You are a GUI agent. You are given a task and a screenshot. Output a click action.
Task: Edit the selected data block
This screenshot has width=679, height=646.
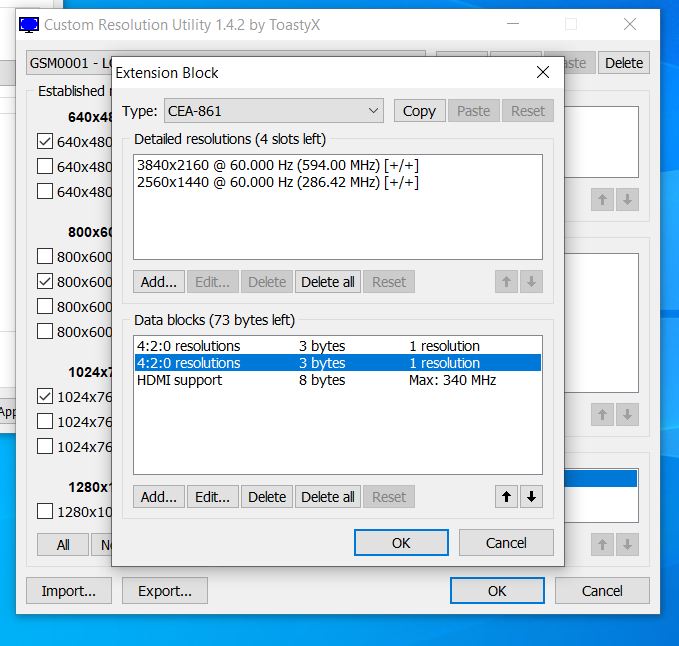(212, 497)
